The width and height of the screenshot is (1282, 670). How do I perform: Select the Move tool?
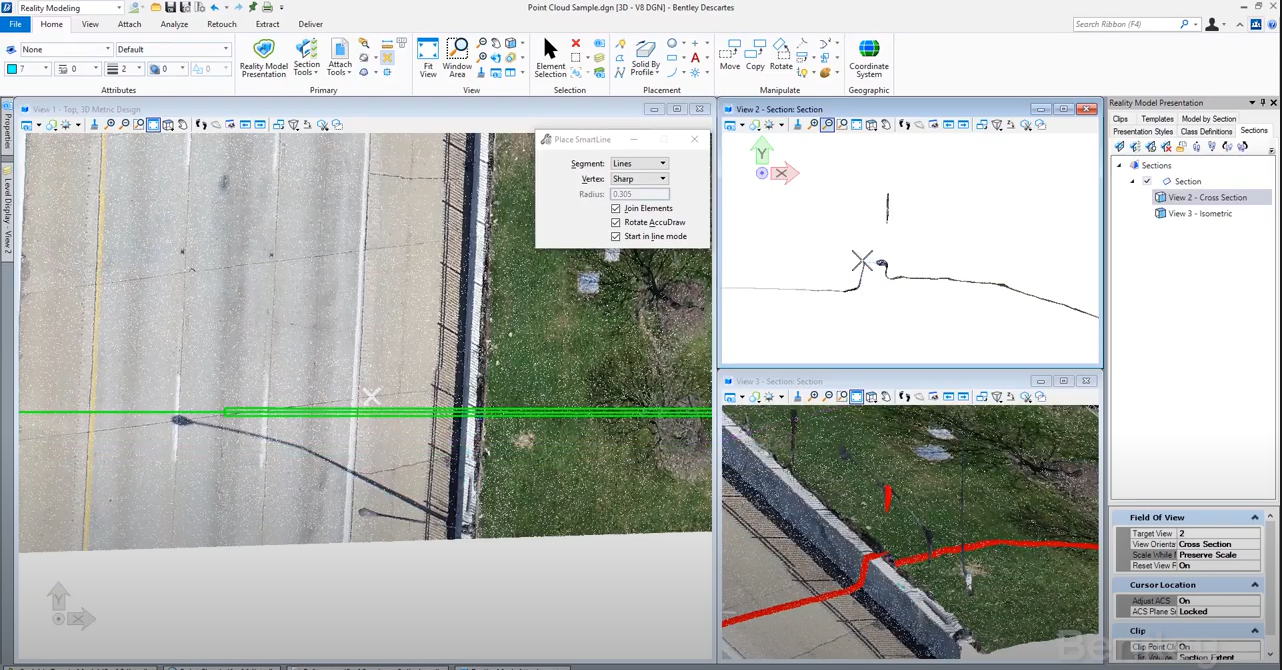(x=730, y=55)
